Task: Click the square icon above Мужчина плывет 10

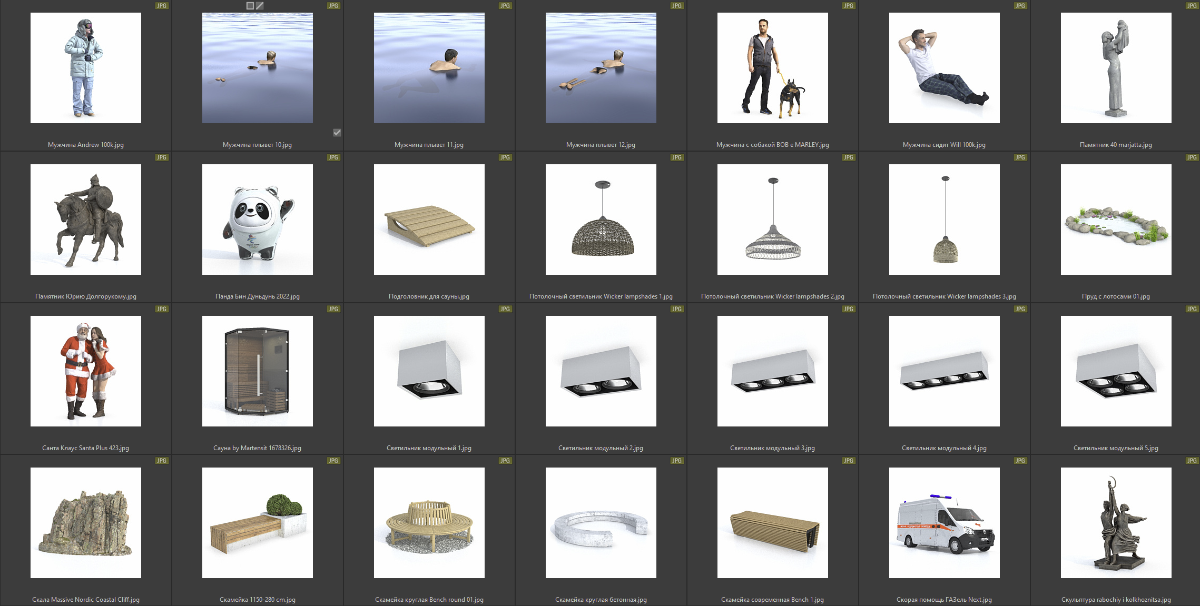Action: (x=250, y=5)
